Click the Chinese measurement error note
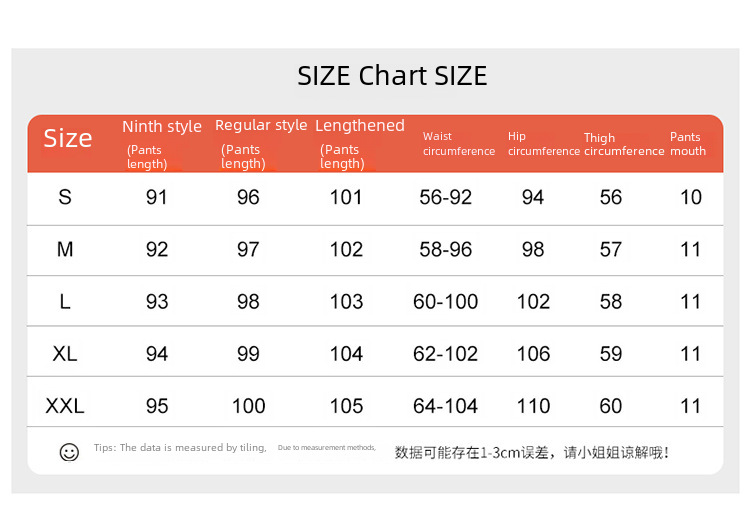This screenshot has height=531, width=750. click(532, 452)
